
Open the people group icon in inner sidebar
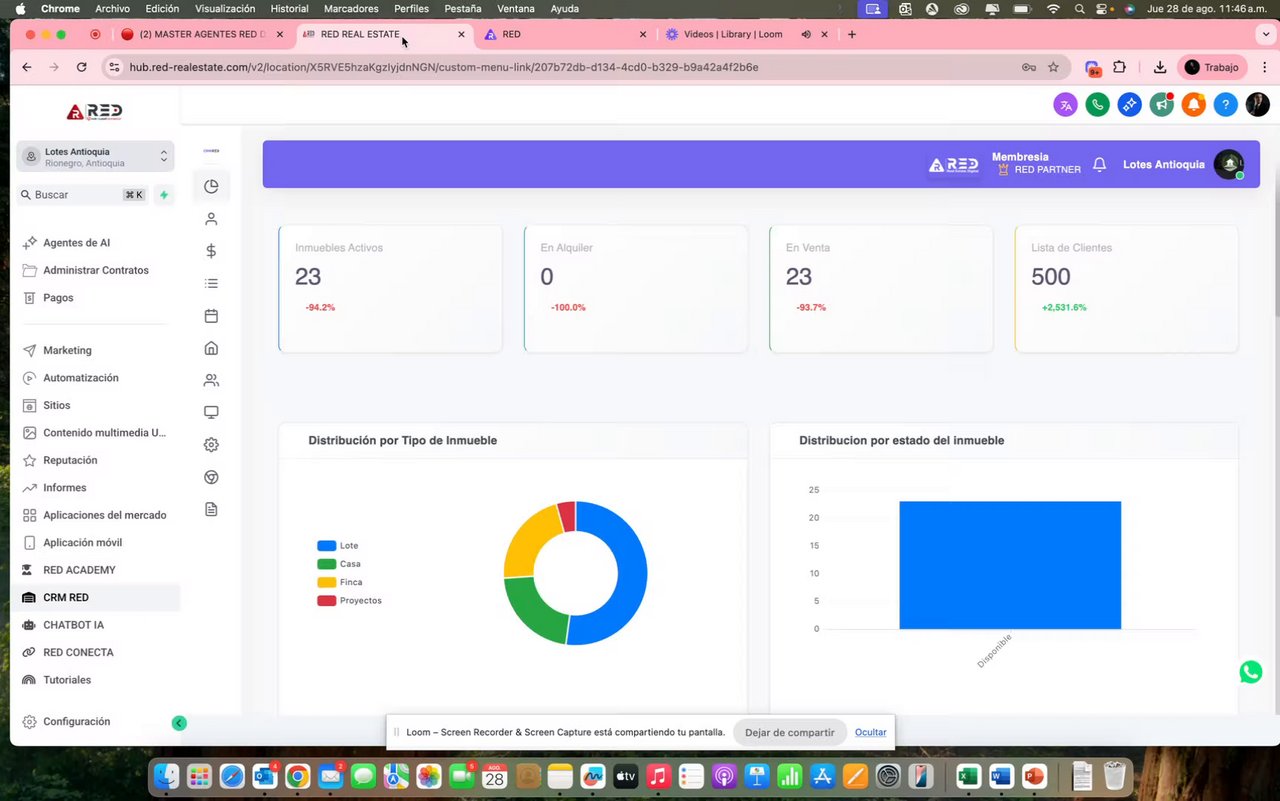click(211, 380)
